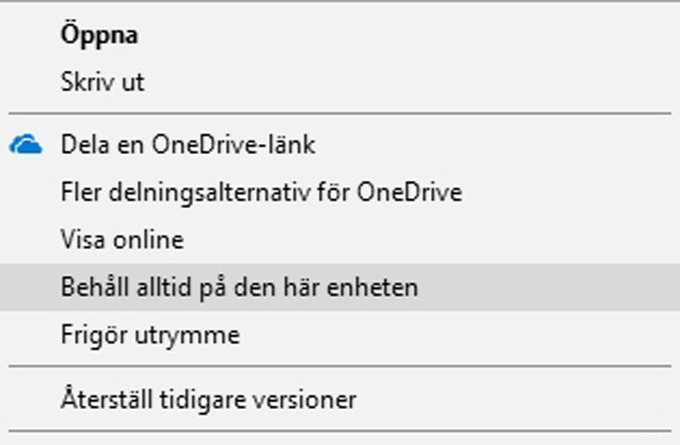680x445 pixels.
Task: Choose the entry between Skriv ut and Fler delningsalternativ
Action: (x=340, y=144)
